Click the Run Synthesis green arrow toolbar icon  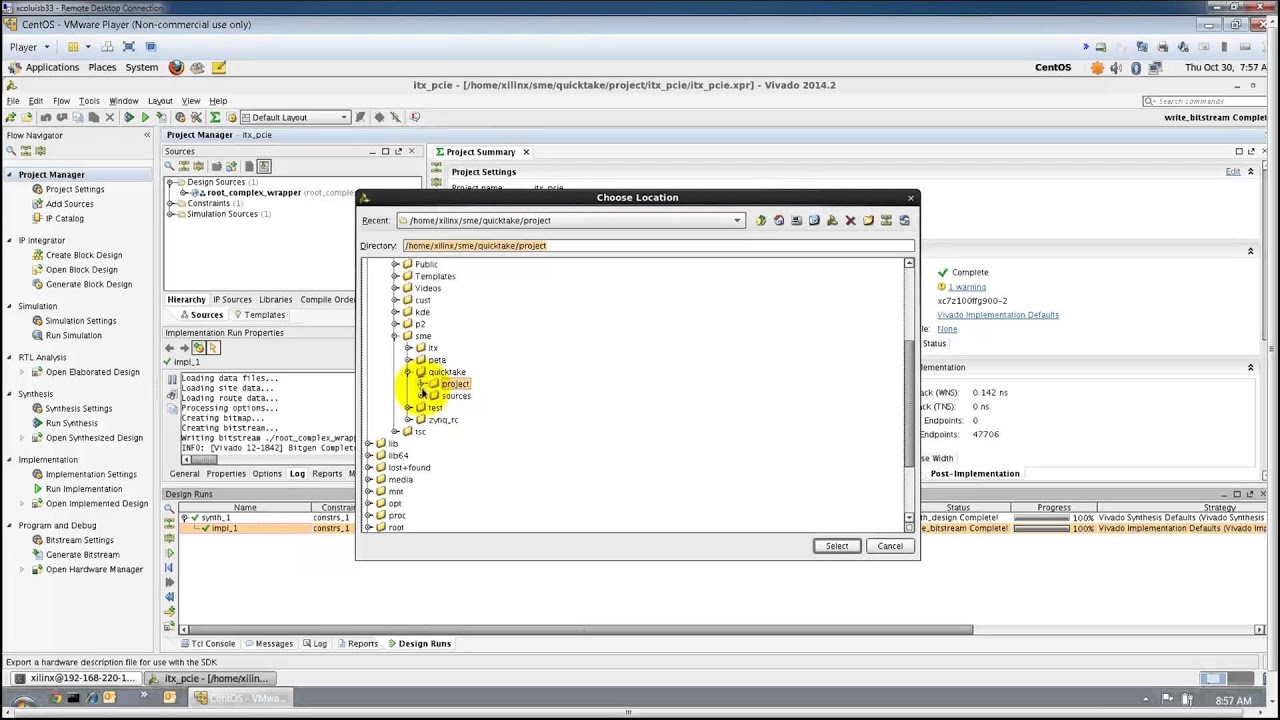(x=129, y=117)
